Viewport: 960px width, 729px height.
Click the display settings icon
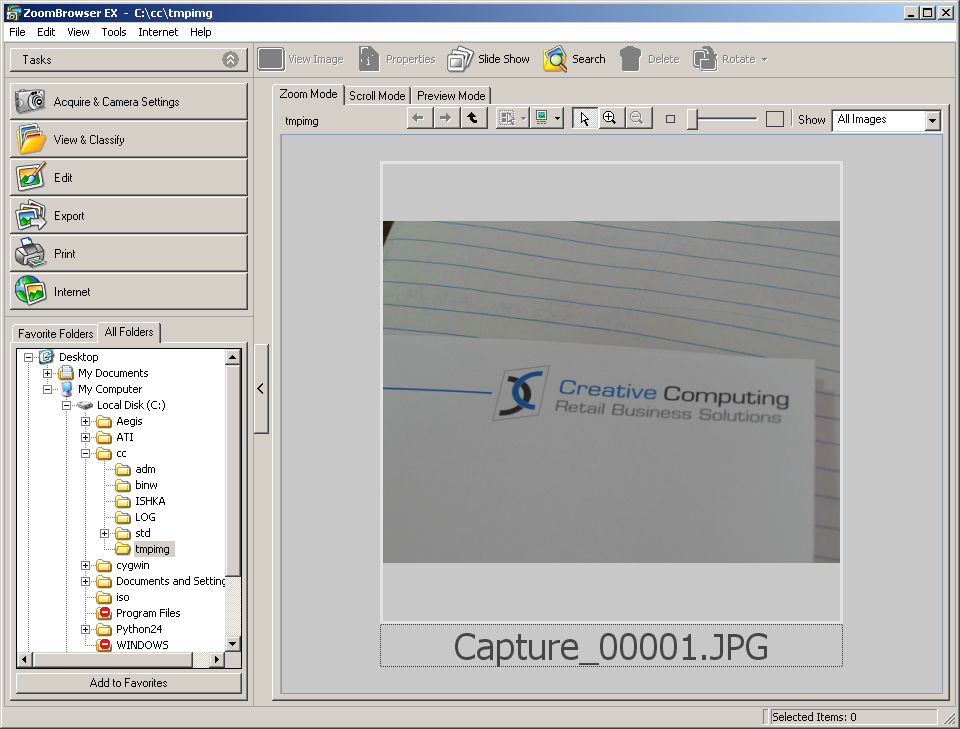click(x=542, y=118)
